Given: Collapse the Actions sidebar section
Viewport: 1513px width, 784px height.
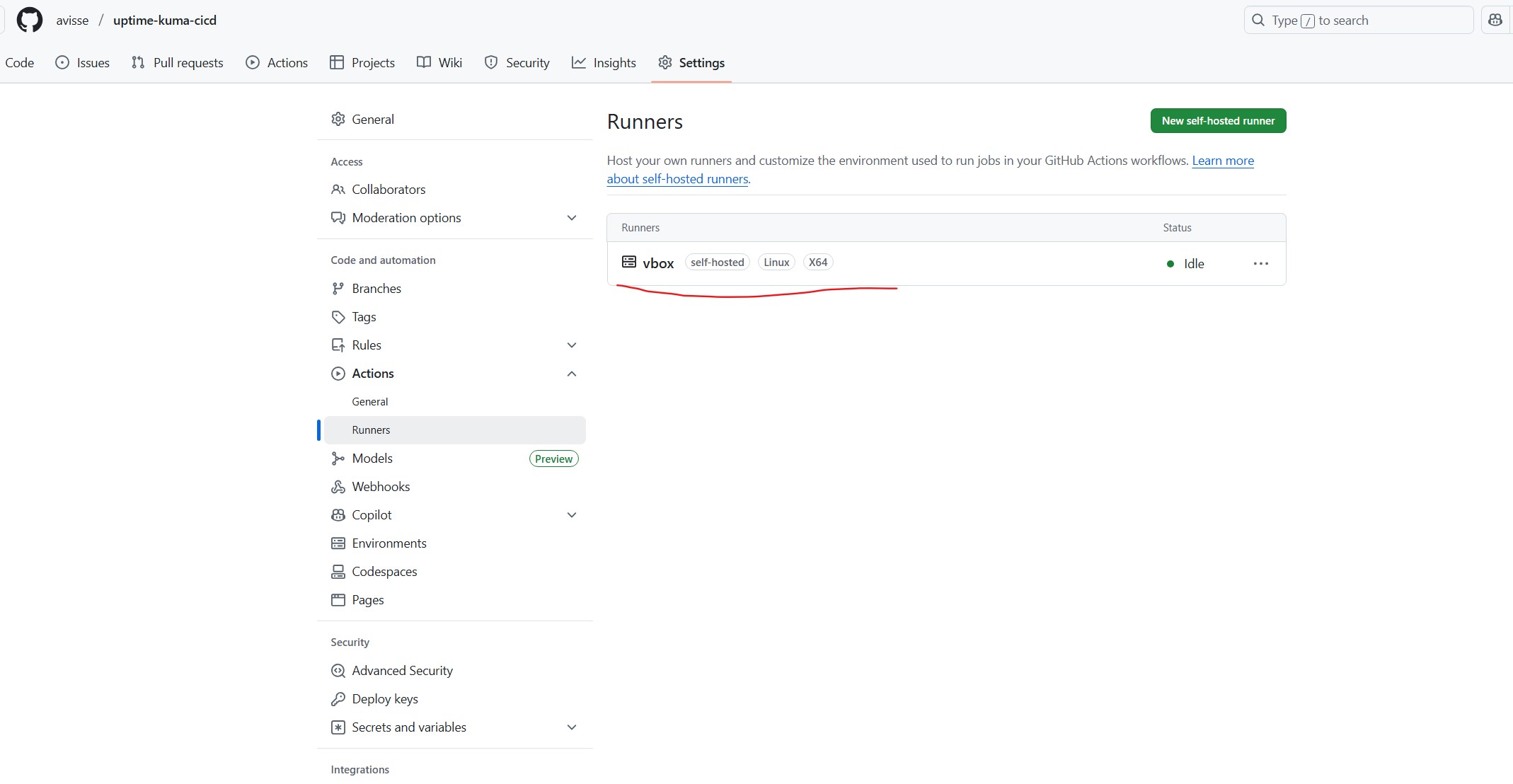Looking at the screenshot, I should point(572,374).
